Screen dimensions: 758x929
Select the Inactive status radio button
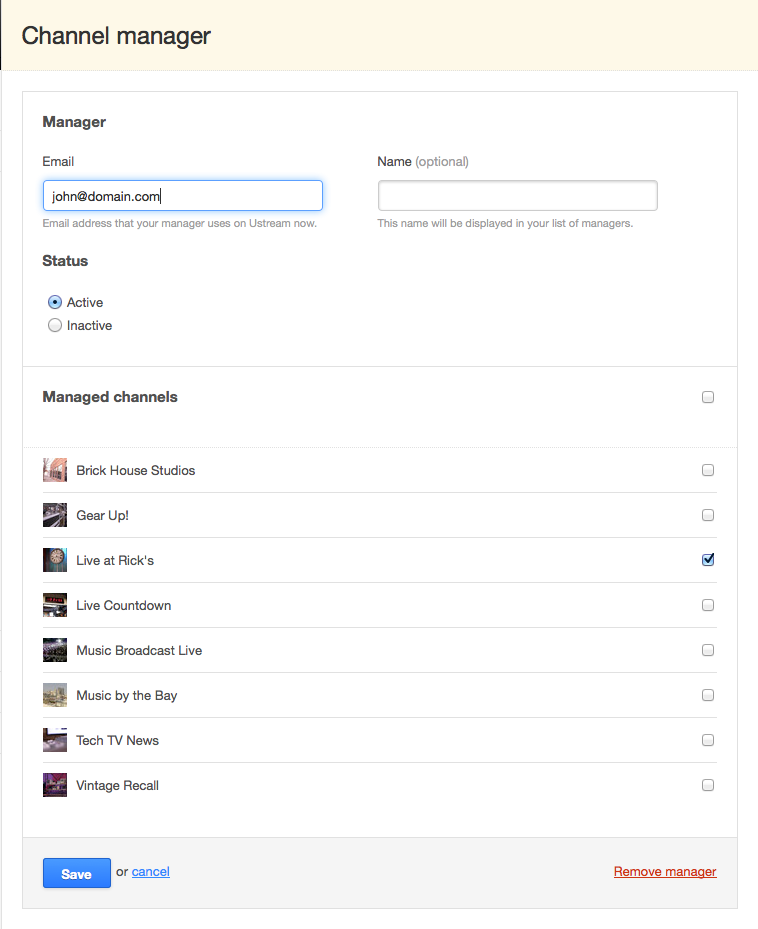[55, 325]
